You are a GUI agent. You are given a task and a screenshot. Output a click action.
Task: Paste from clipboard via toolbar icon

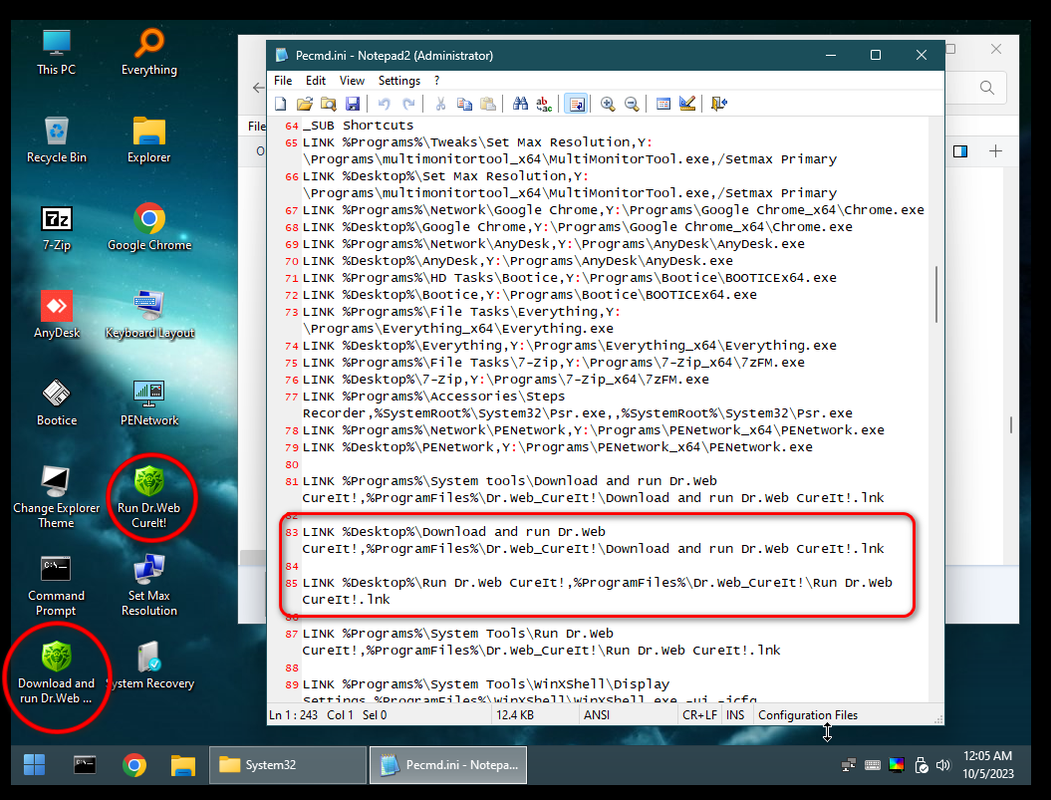488,104
